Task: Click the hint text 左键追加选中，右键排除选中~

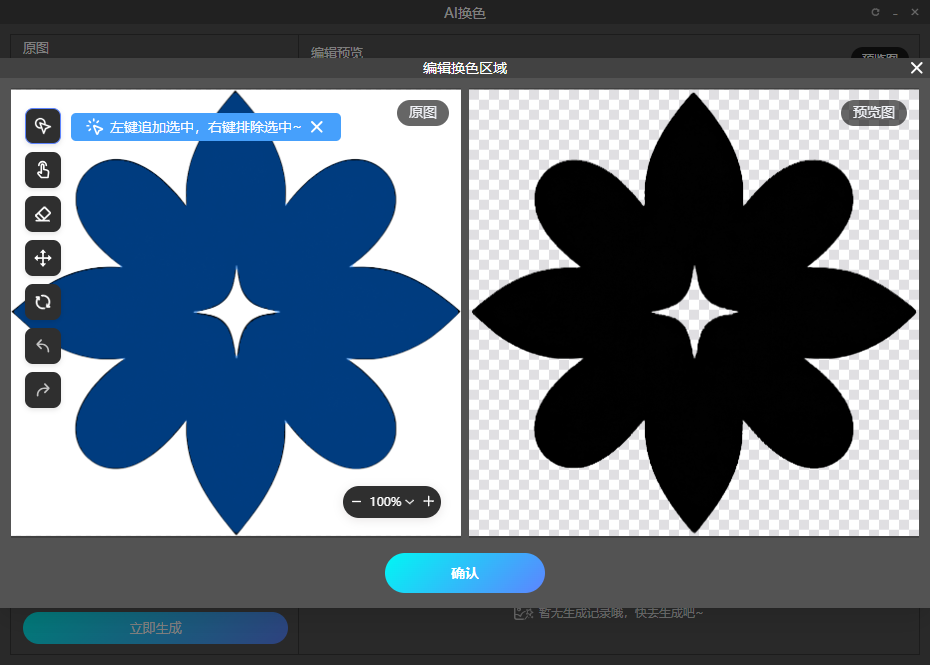Action: [x=205, y=127]
